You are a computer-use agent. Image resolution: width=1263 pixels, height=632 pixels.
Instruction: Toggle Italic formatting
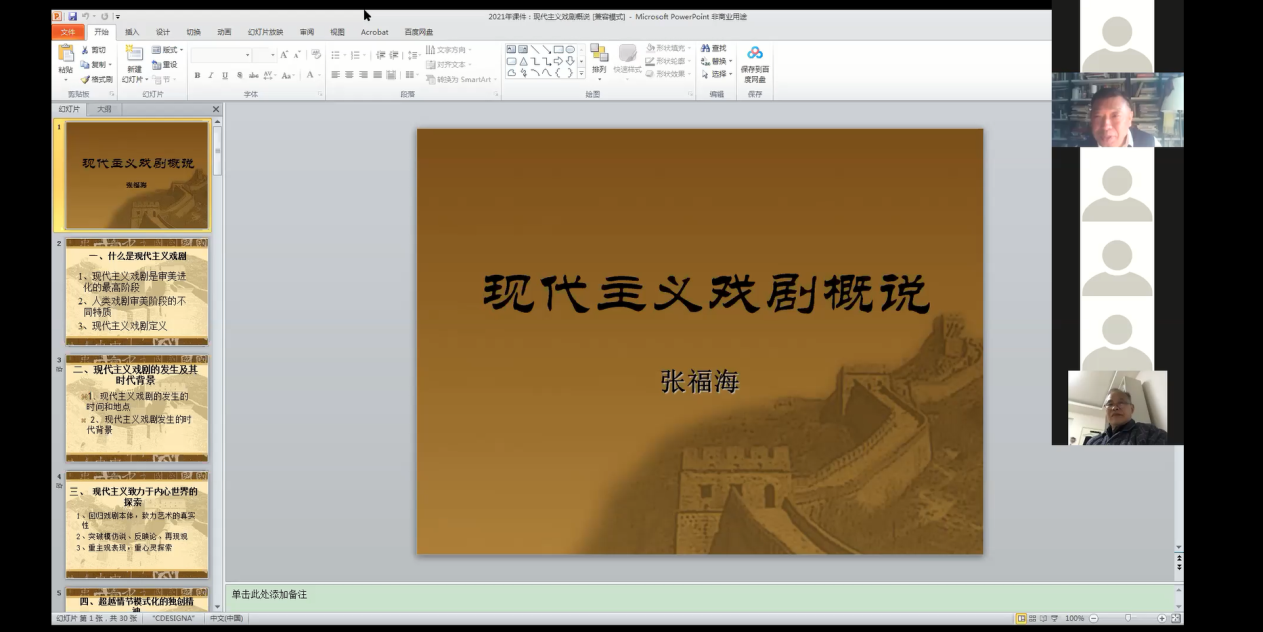(x=211, y=76)
